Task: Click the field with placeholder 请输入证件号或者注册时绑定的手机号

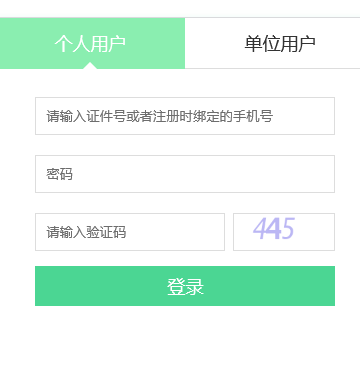Action: point(185,116)
